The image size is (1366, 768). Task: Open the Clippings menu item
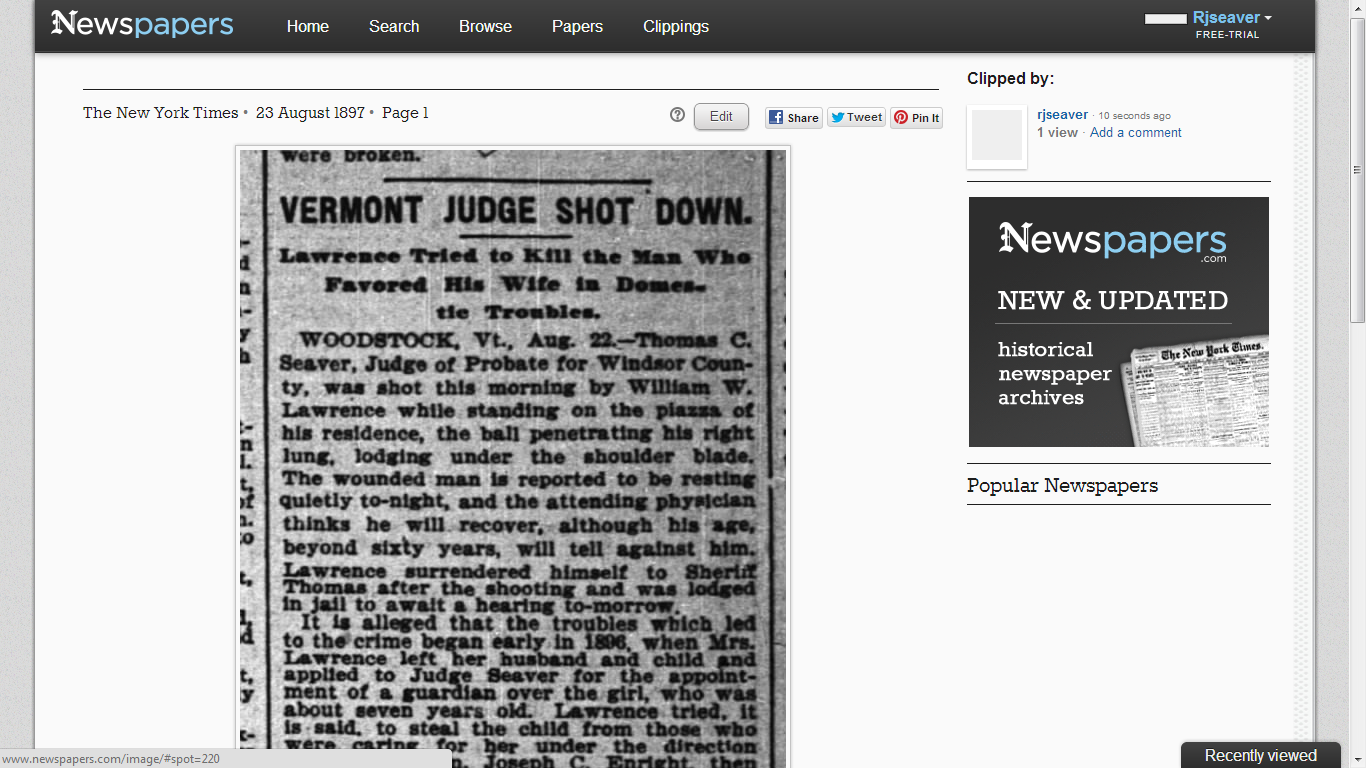[676, 27]
